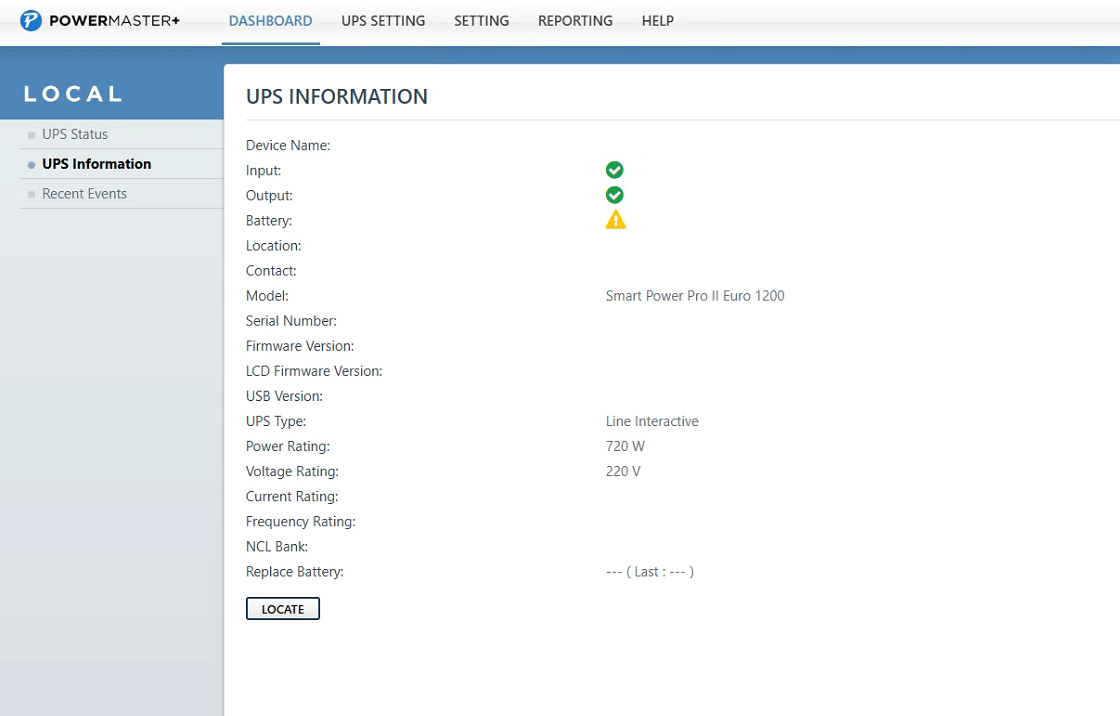Image resolution: width=1120 pixels, height=716 pixels.
Task: Click the LCD Firmware Version label
Action: pos(314,371)
